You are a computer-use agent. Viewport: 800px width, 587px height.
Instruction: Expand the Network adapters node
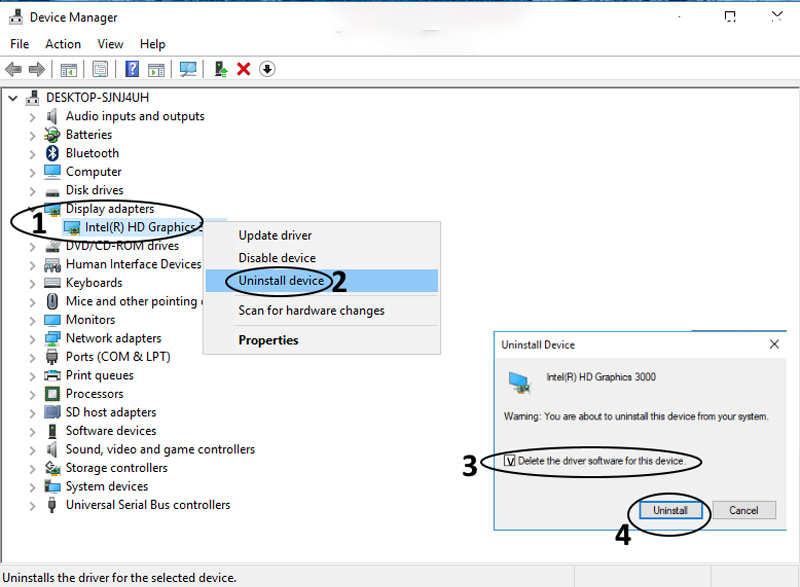(x=32, y=338)
